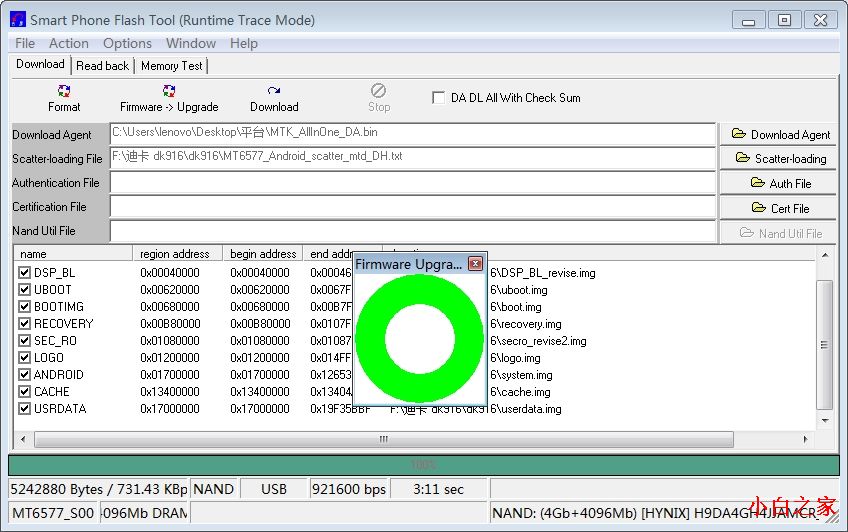Click the name column header
The image size is (848, 532).
pos(74,254)
